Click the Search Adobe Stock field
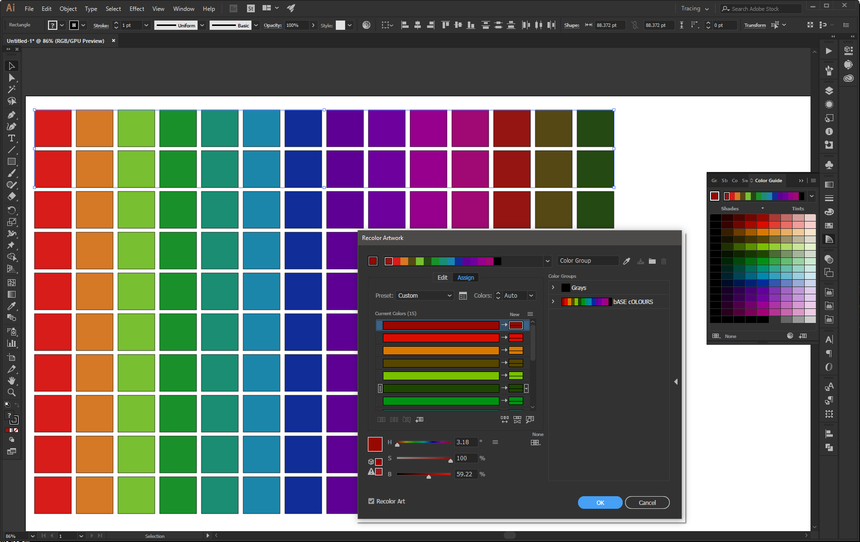 765,8
